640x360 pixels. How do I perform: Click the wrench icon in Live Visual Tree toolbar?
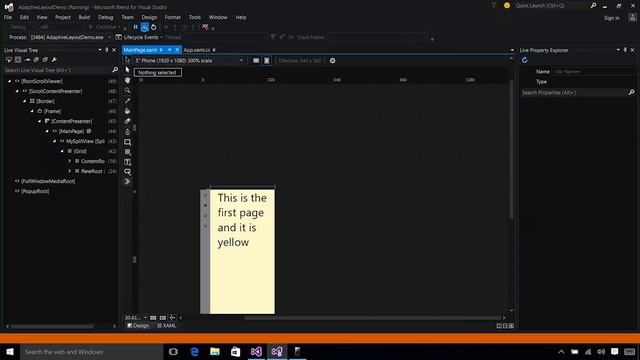coord(54,60)
